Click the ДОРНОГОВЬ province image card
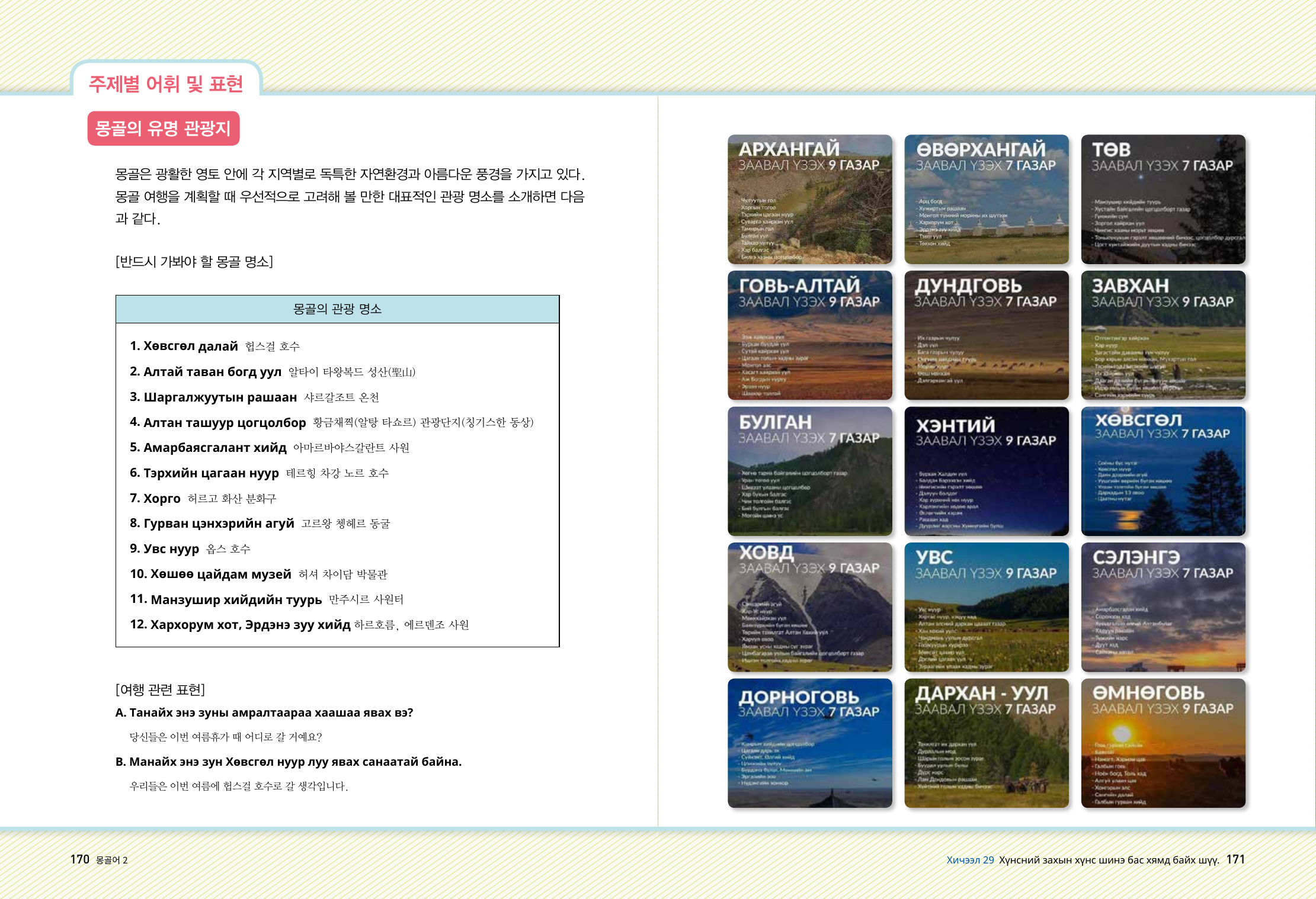Screen dimensions: 1316x899 [x=809, y=743]
